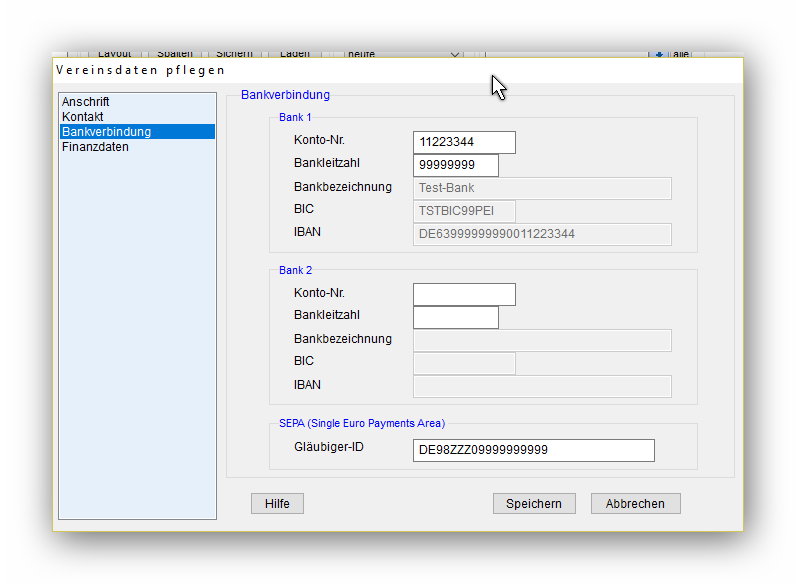The width and height of the screenshot is (796, 584).
Task: Click the Test-Bank Bankbezeichnung field
Action: 541,188
